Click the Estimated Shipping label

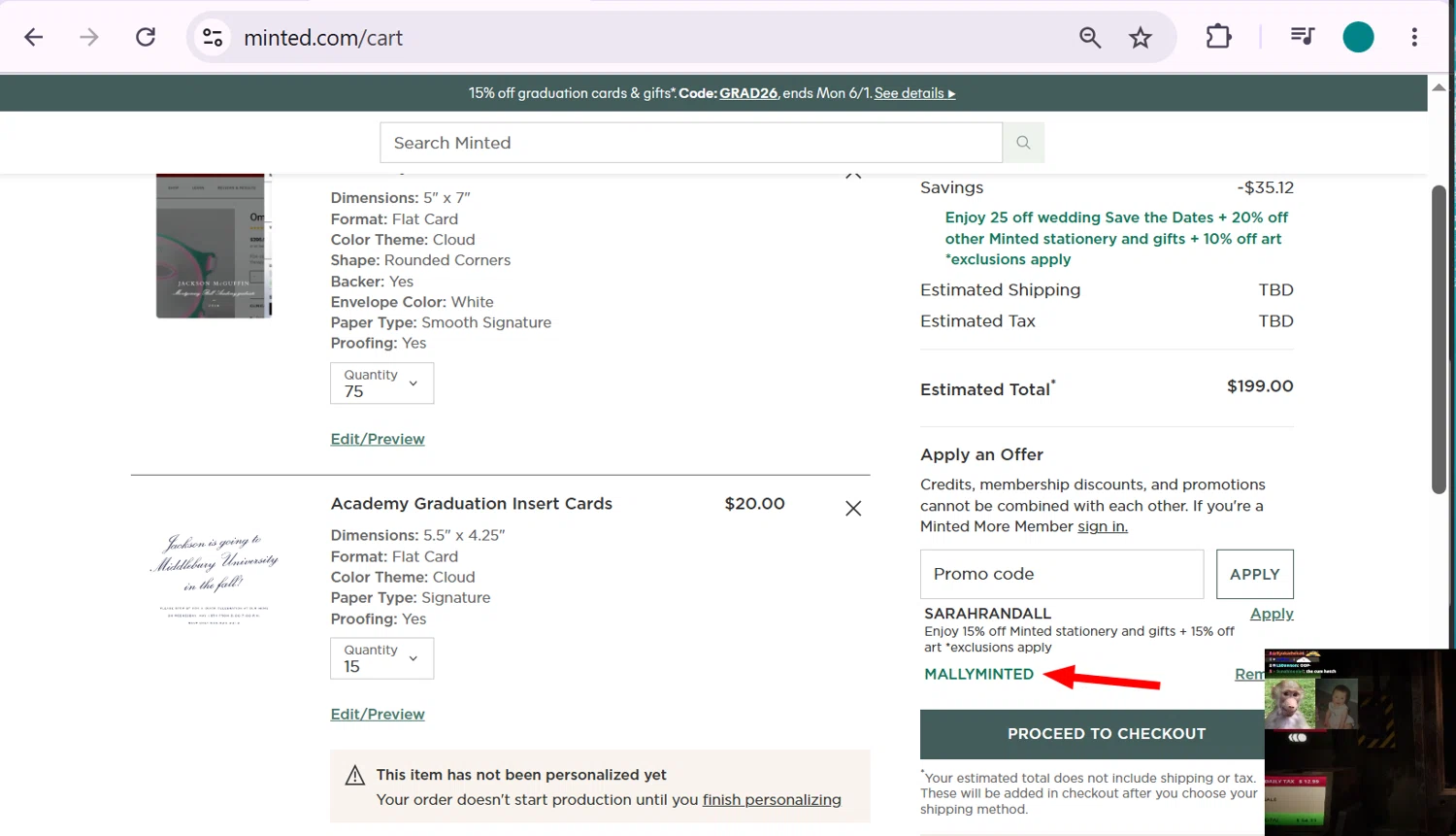[x=1000, y=289]
